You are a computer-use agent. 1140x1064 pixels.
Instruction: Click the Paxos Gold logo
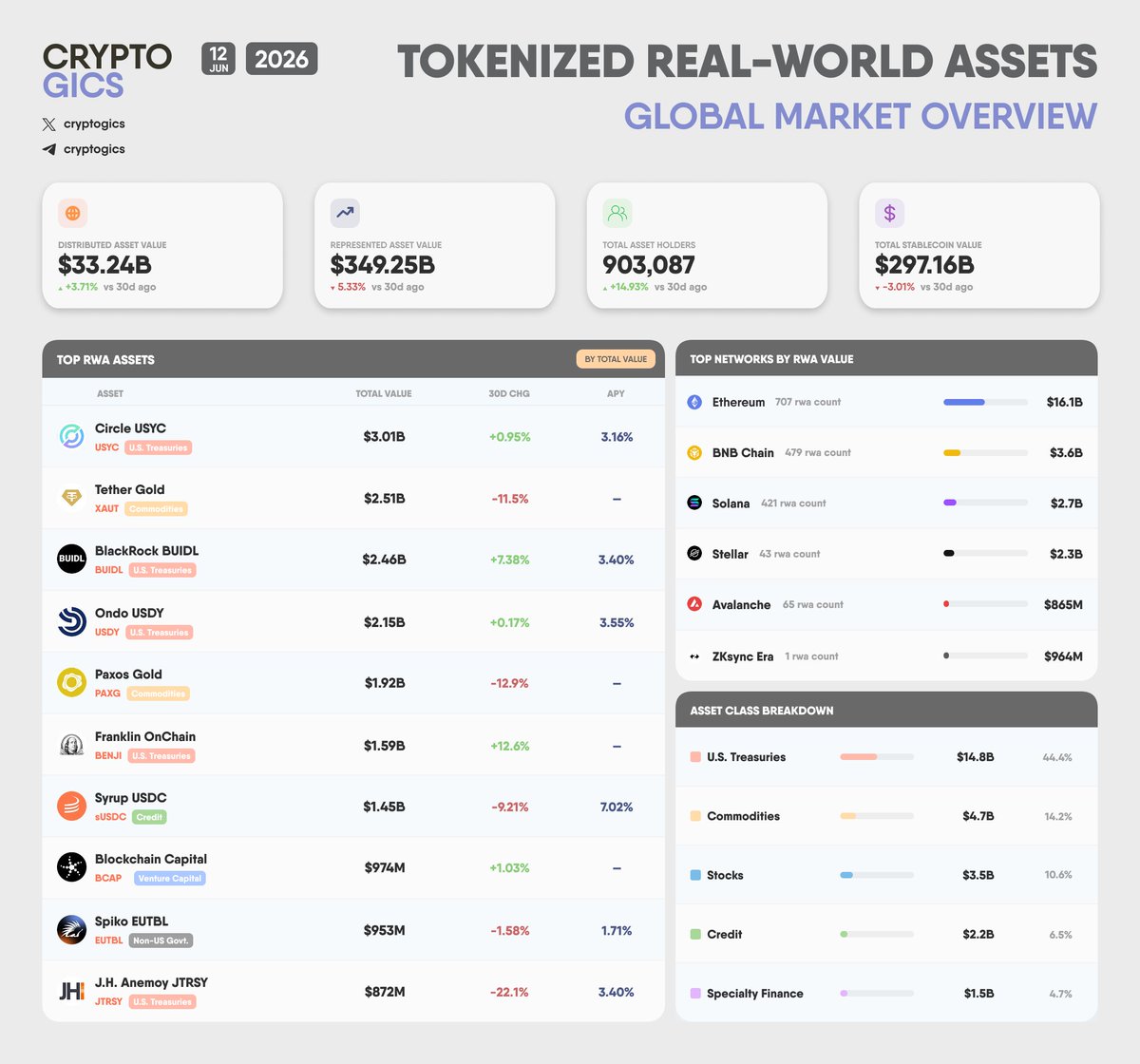[72, 682]
